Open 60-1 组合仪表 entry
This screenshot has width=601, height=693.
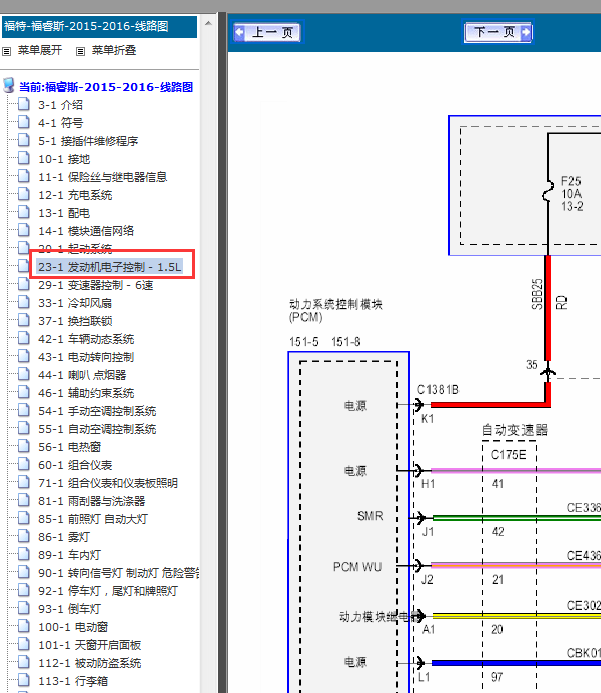(75, 465)
